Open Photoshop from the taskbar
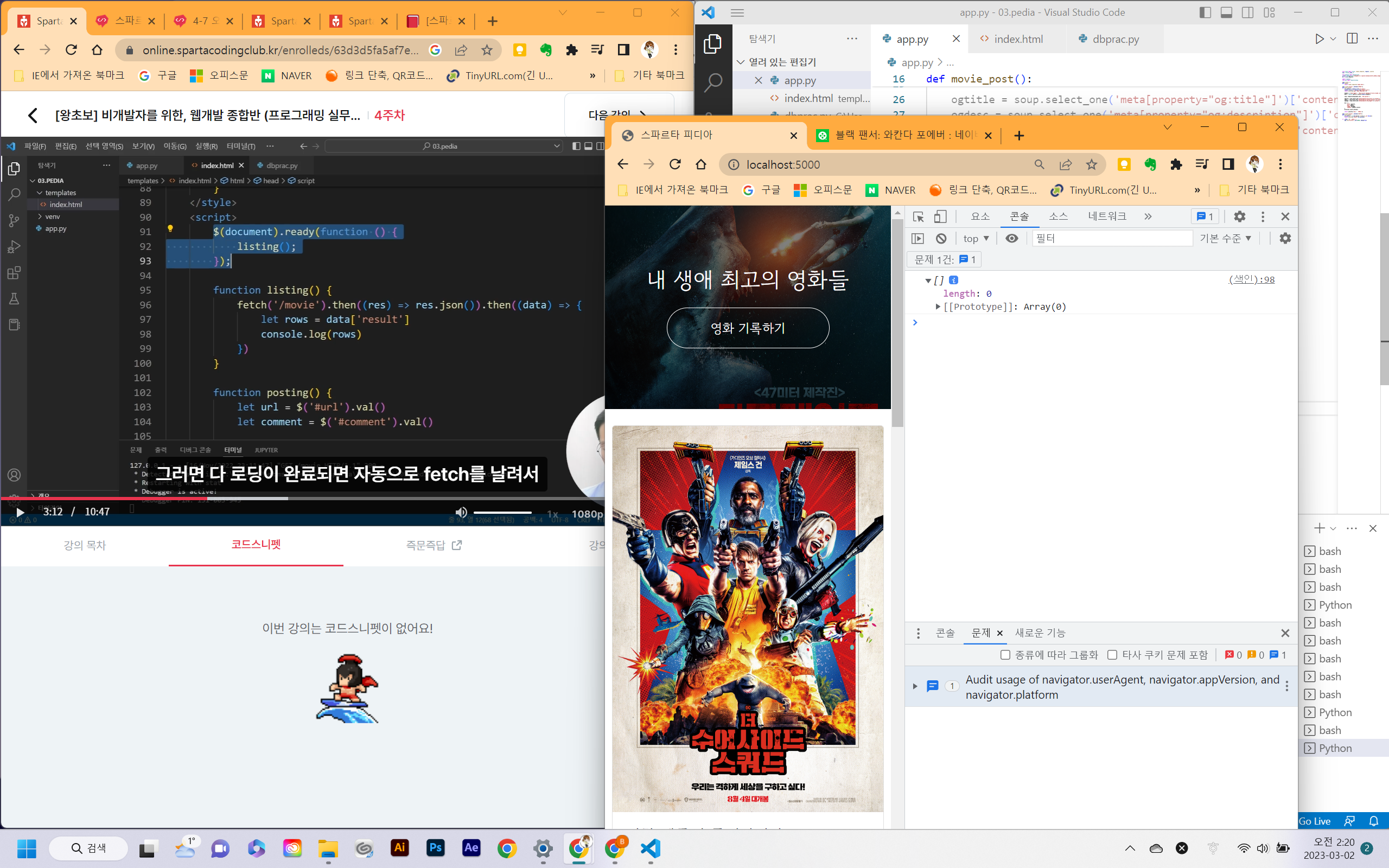Viewport: 1389px width, 868px height. (x=436, y=848)
